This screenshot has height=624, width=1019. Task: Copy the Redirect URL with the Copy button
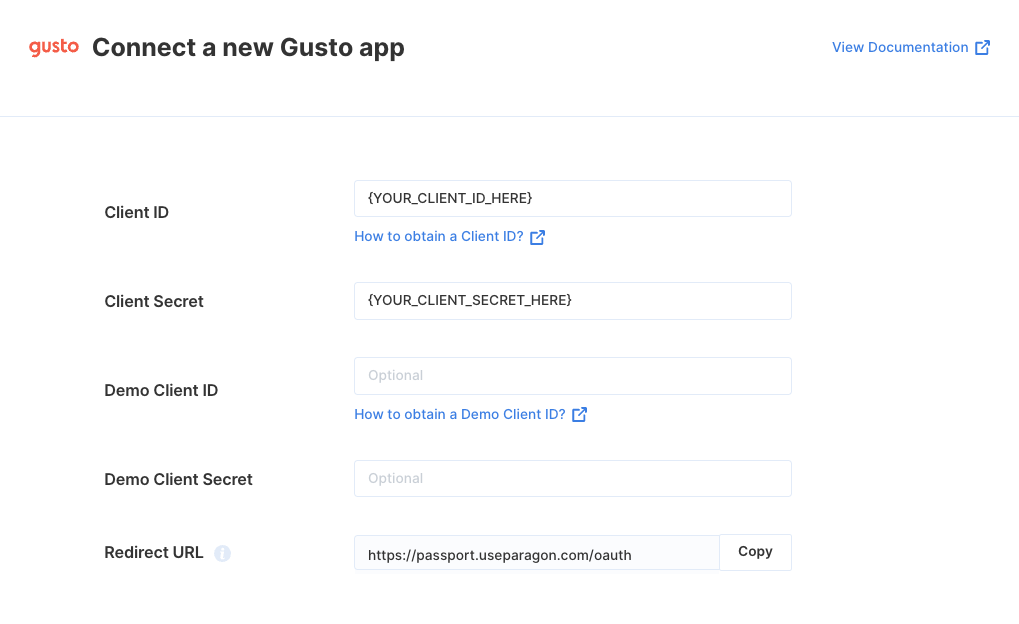[755, 552]
